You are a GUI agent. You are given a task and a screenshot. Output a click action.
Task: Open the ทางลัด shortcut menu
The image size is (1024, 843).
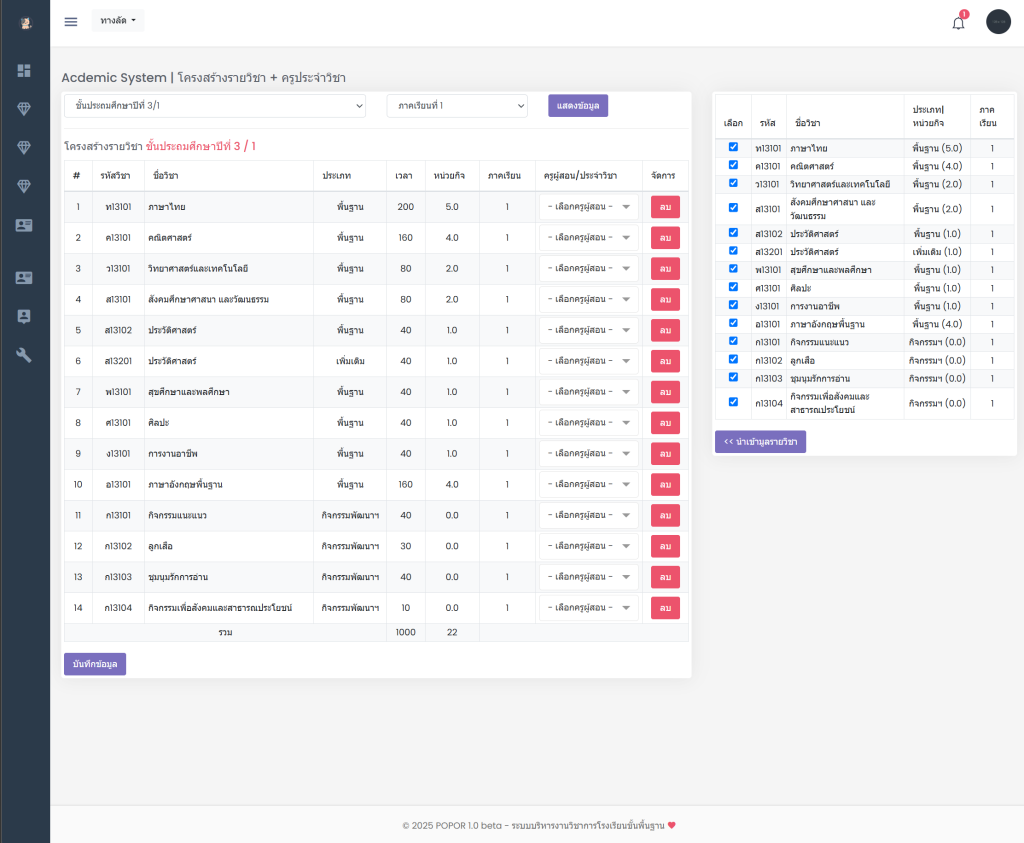118,21
